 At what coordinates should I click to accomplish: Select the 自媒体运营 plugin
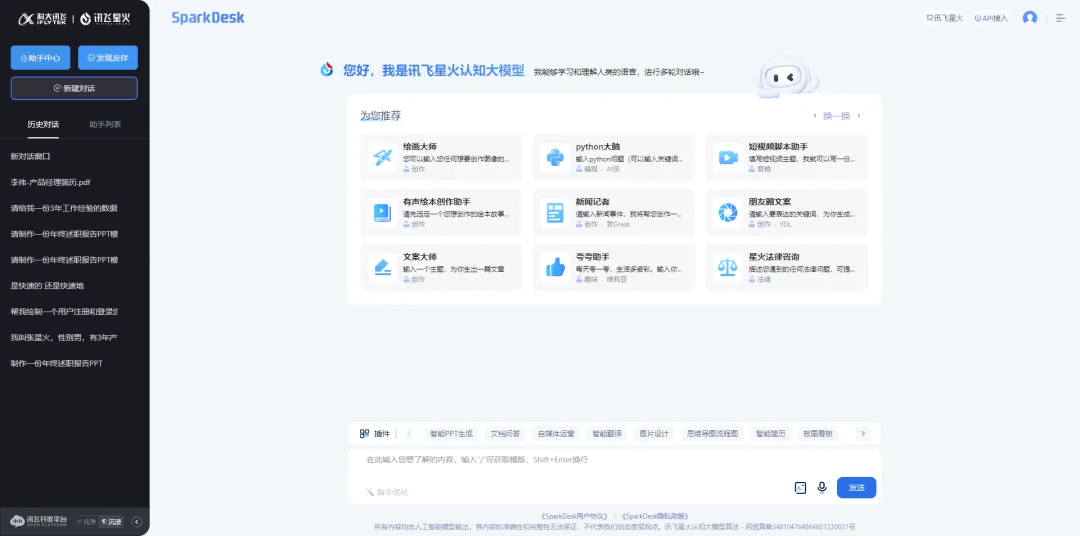click(x=555, y=434)
